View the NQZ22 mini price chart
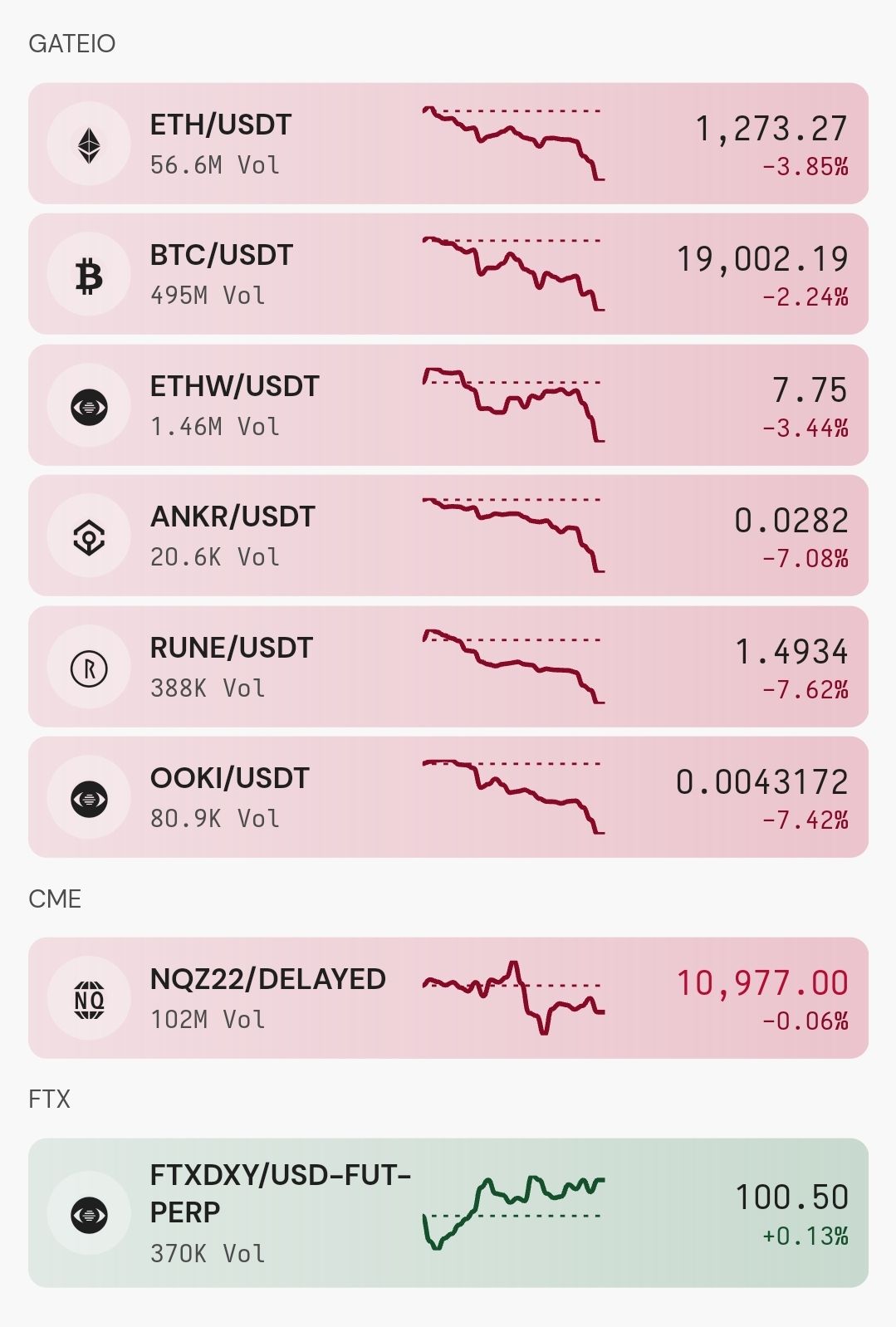Viewport: 896px width, 1327px height. tap(513, 997)
